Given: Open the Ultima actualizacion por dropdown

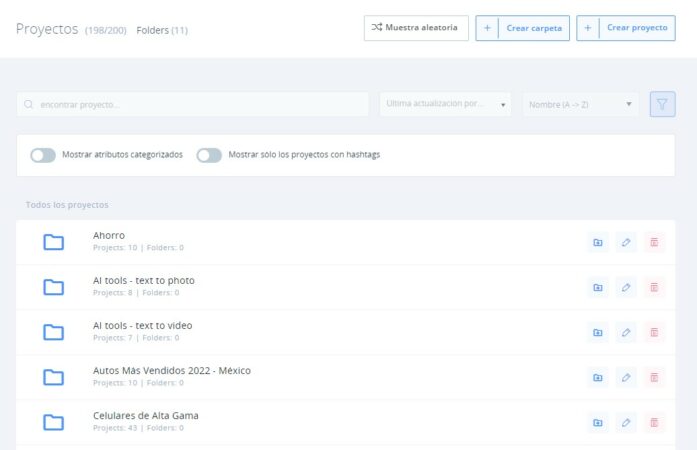Looking at the screenshot, I should click(445, 104).
